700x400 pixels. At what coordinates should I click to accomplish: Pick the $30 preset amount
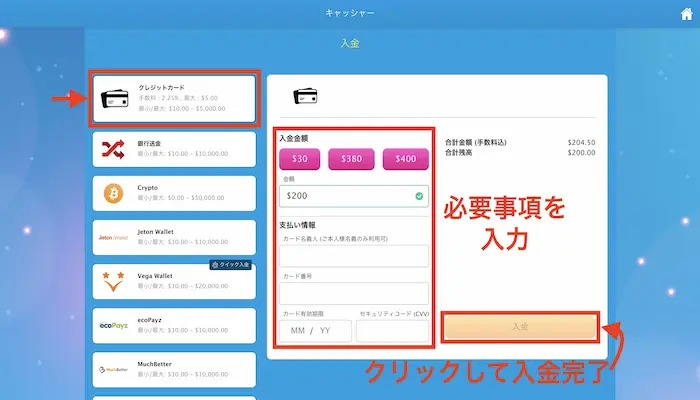[x=300, y=159]
